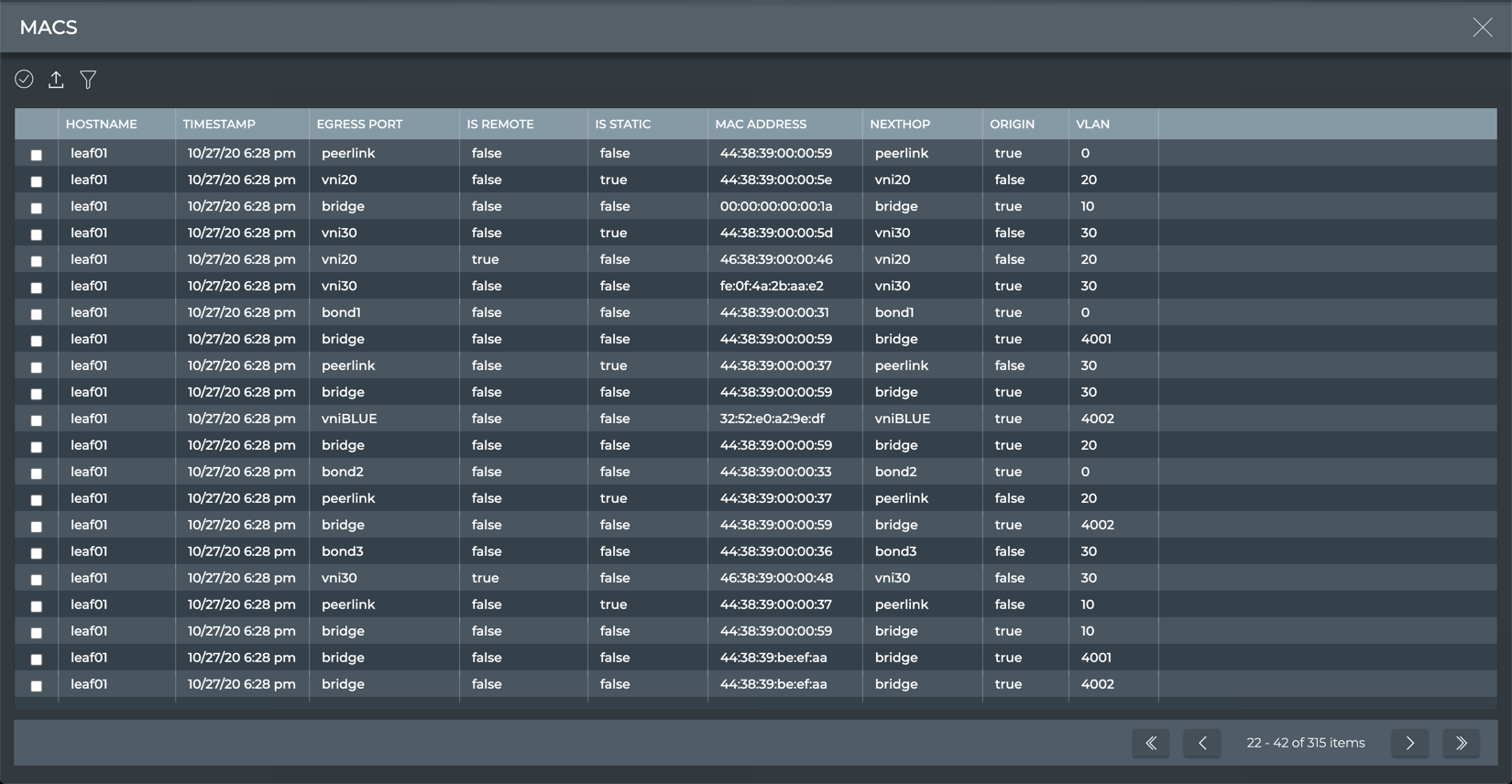Select checkbox for bond3 row
Screen dimensions: 1512x784
click(37, 553)
